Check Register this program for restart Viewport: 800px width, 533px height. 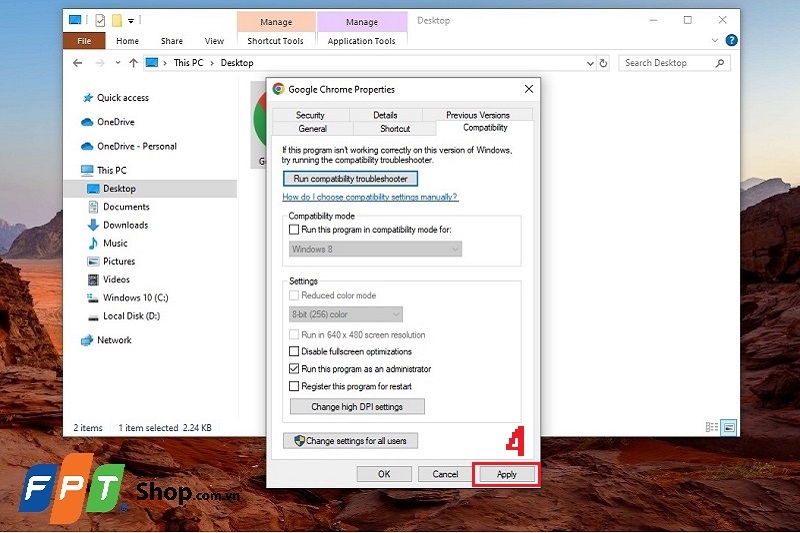pos(294,386)
